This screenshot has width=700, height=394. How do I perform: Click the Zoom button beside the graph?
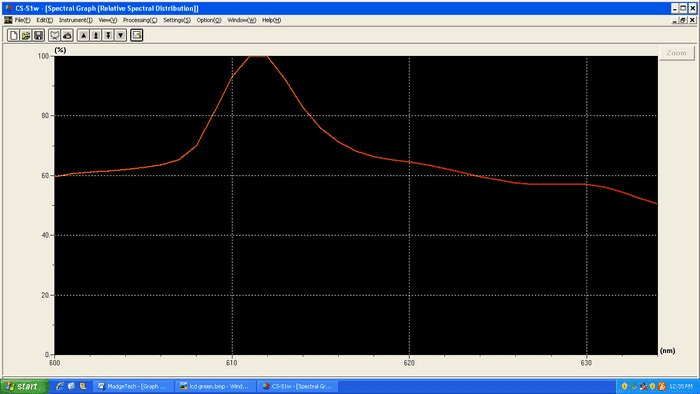[x=676, y=53]
